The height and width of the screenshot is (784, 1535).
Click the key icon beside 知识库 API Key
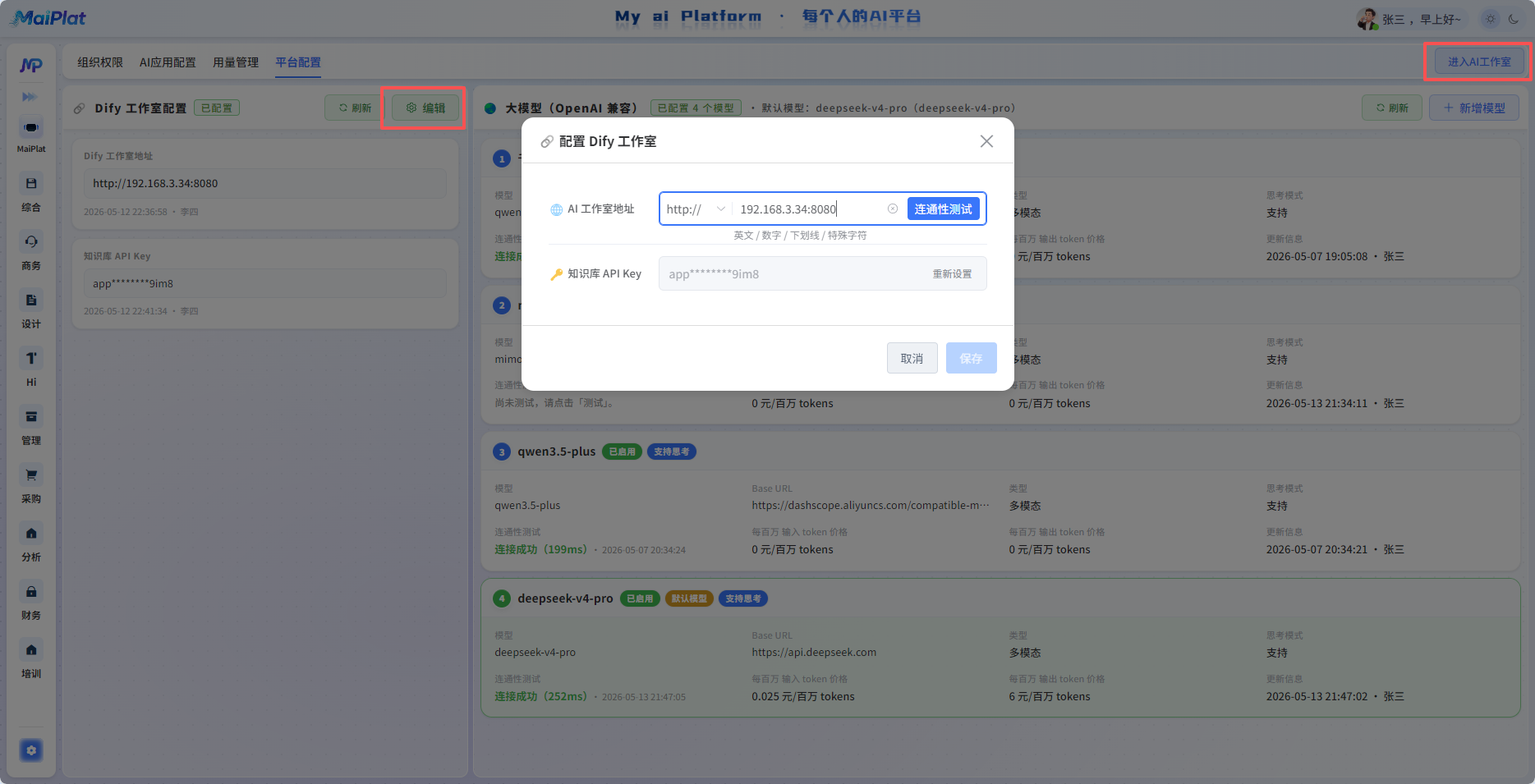[x=557, y=274]
